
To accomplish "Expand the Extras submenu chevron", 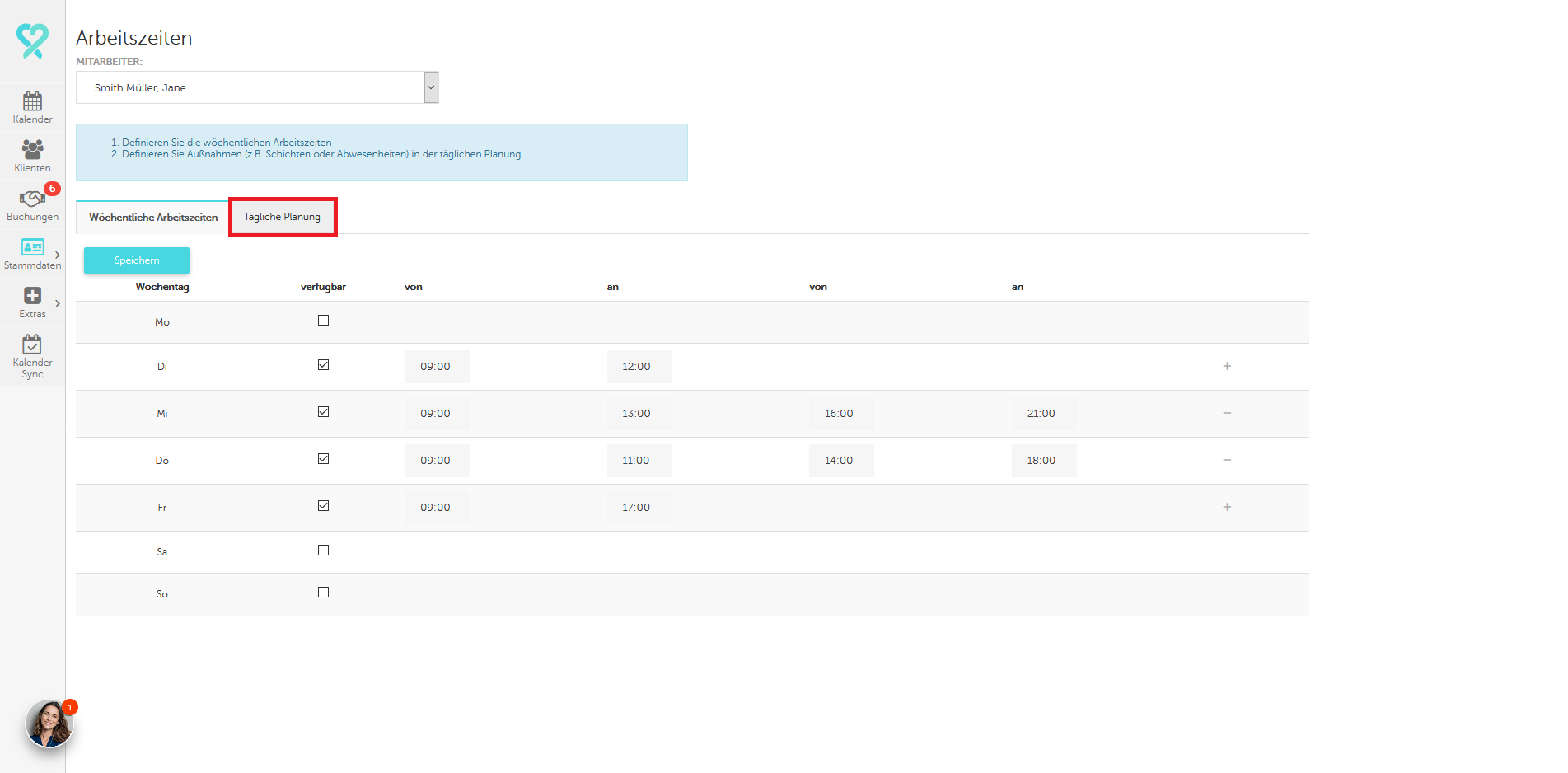I will (58, 303).
